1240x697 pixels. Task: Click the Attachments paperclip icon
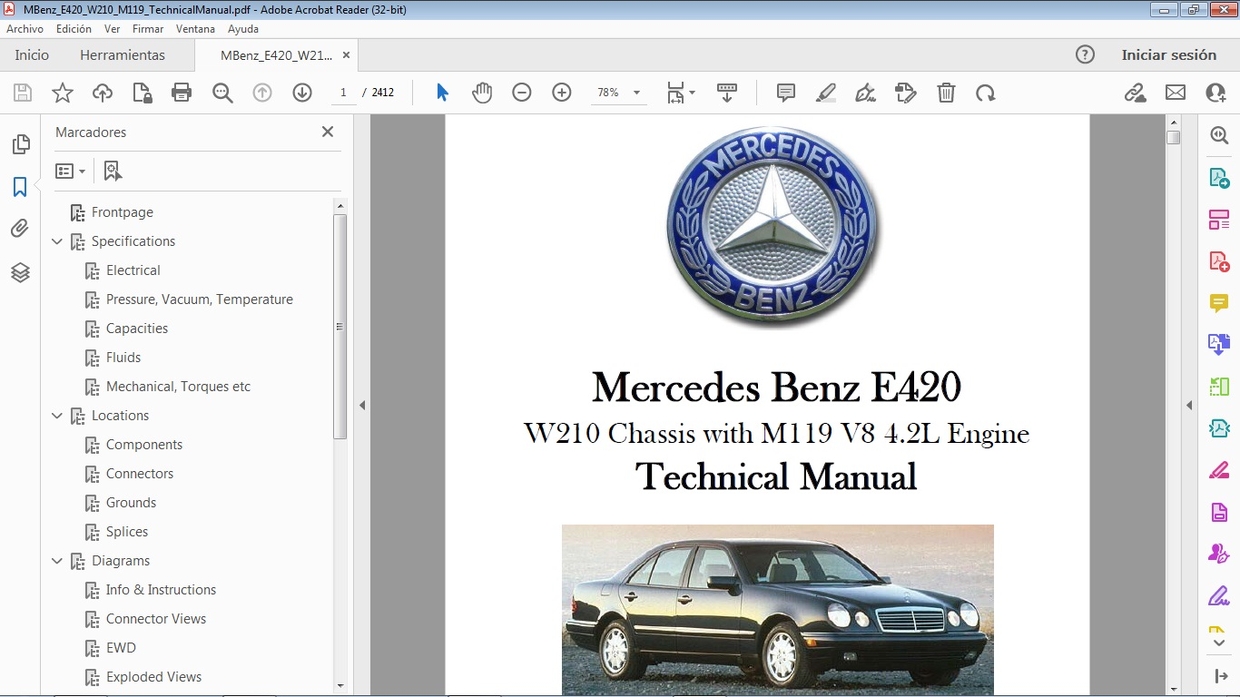coord(20,228)
